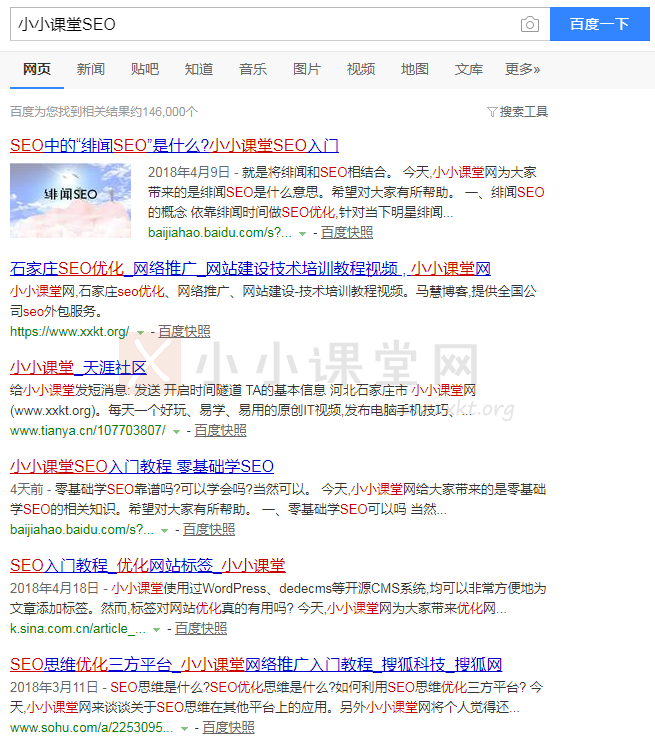Expand arrow next to tianya.cn URL
This screenshot has height=741, width=655.
coord(176,431)
